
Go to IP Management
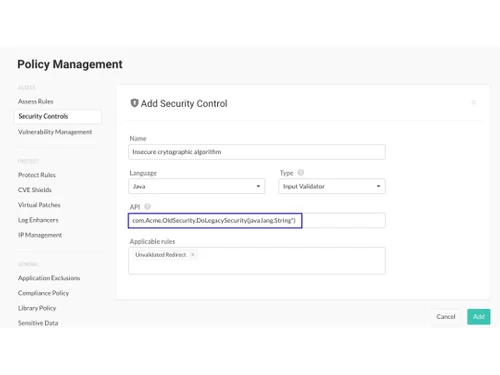pyautogui.click(x=40, y=235)
